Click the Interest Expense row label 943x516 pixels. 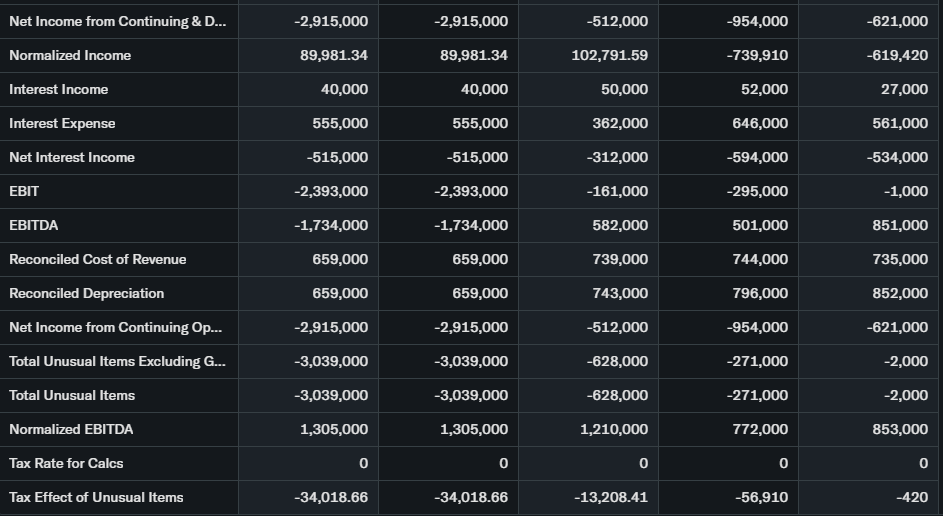click(x=62, y=123)
